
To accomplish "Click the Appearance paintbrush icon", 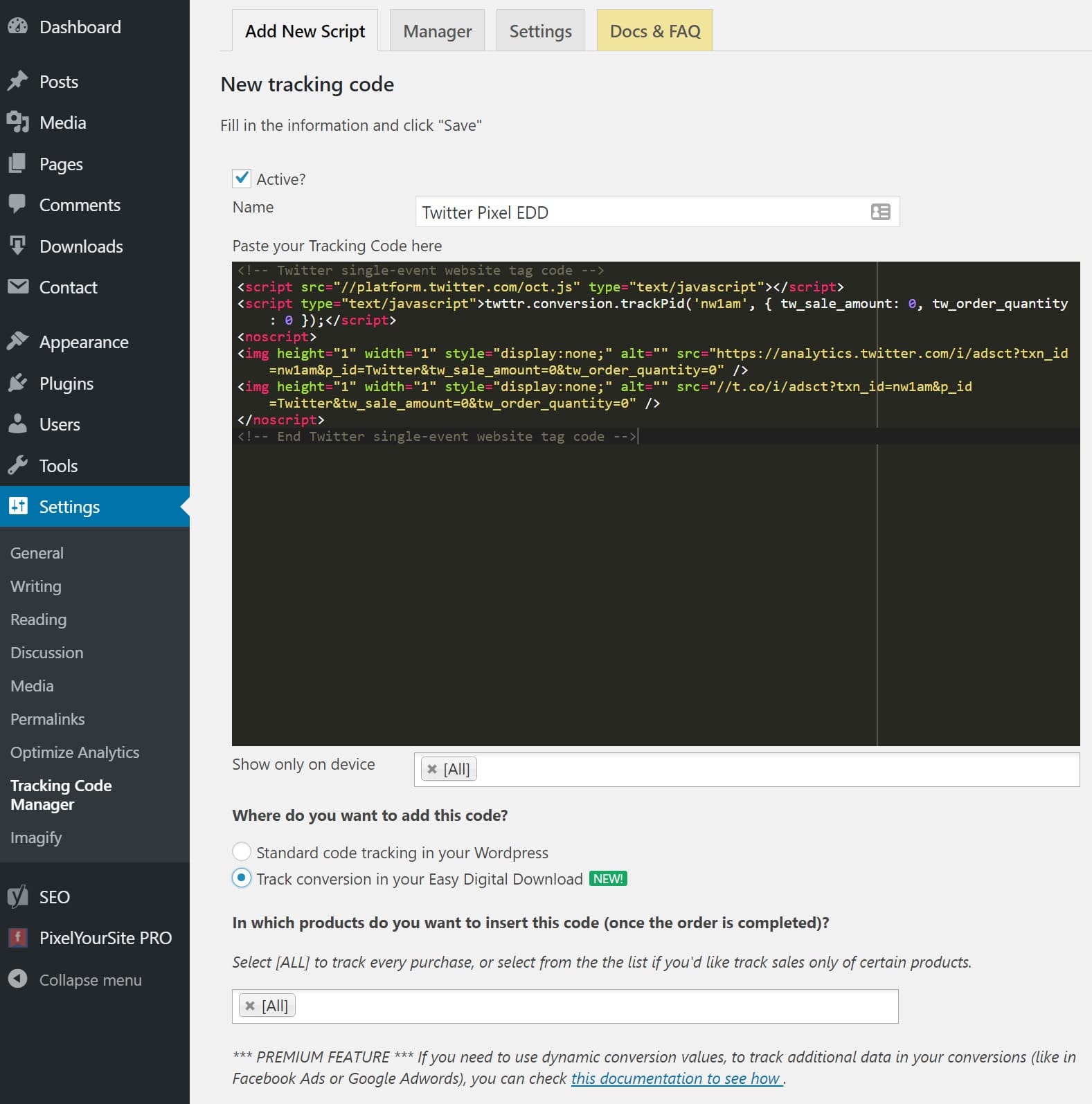I will click(18, 342).
